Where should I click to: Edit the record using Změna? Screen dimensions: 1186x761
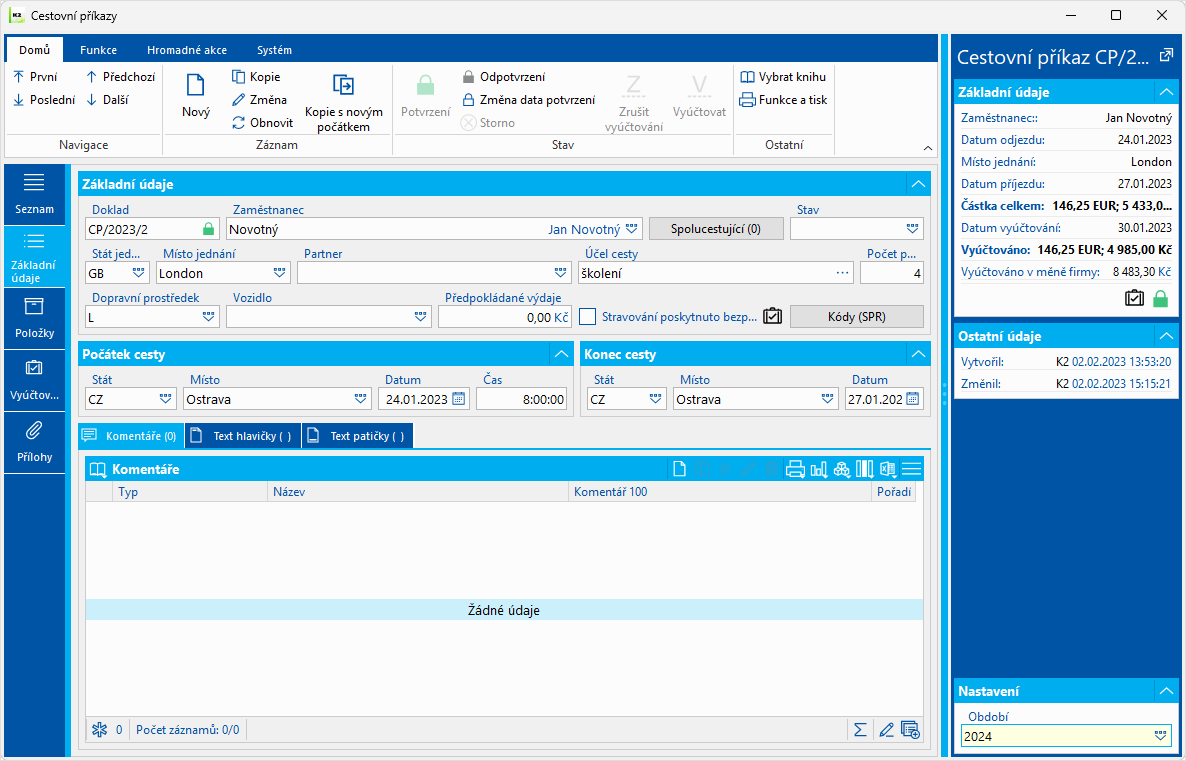tap(259, 100)
